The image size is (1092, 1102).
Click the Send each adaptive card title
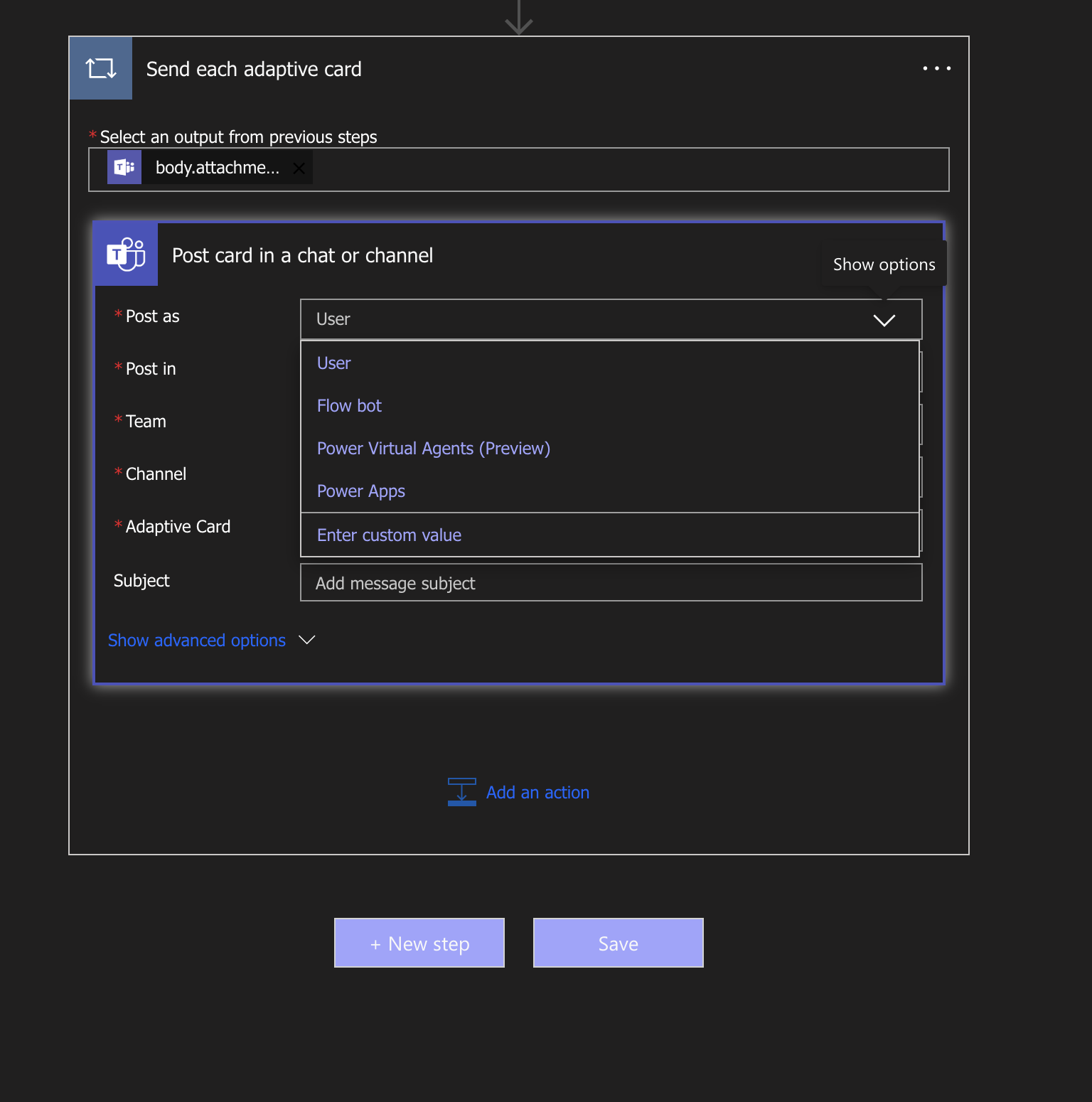pos(254,69)
